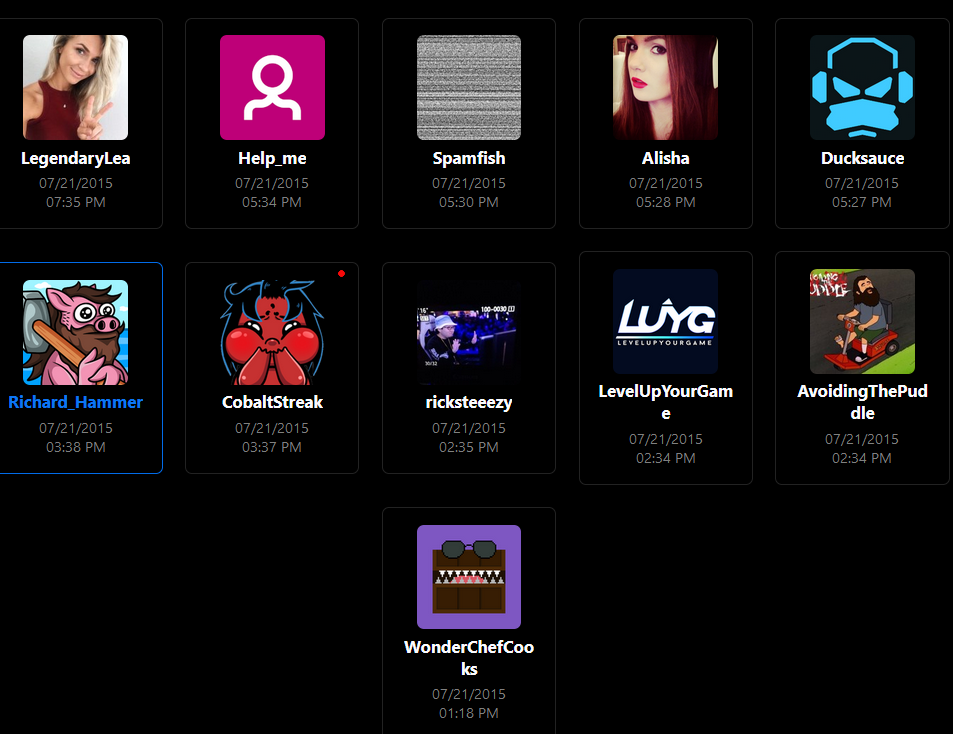Open the Help_me channel name

(272, 159)
